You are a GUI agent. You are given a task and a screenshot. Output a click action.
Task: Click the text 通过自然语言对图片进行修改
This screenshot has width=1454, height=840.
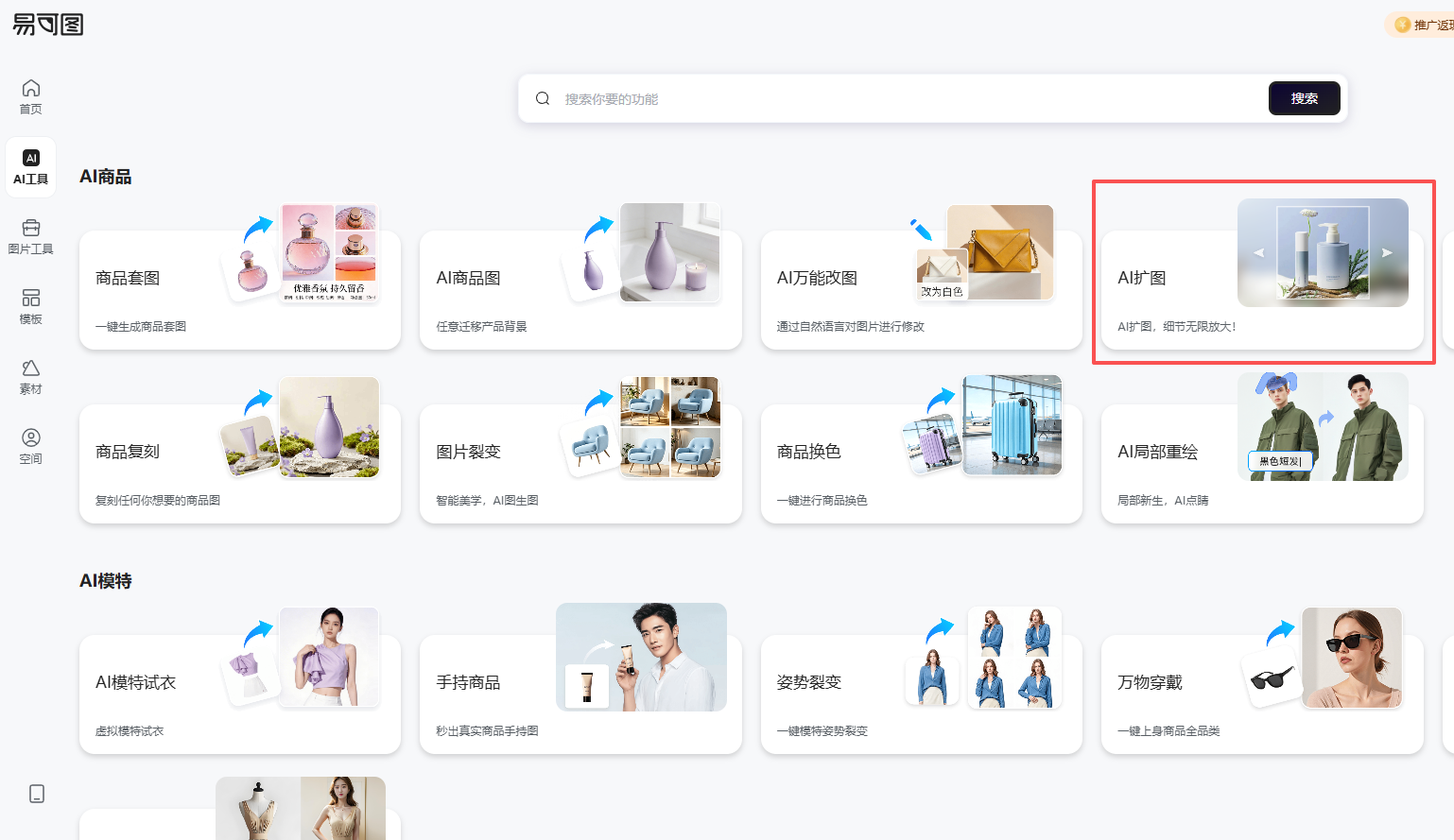coord(851,327)
